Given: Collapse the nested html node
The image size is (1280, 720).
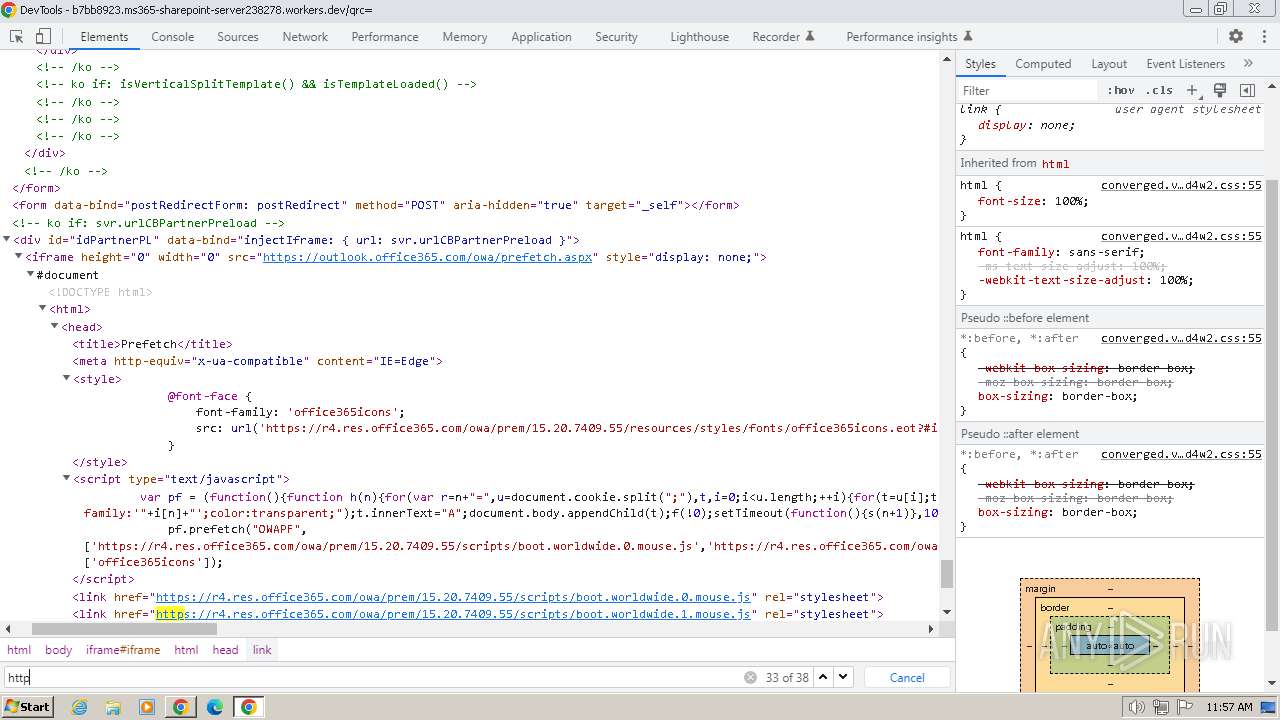Looking at the screenshot, I should [43, 309].
